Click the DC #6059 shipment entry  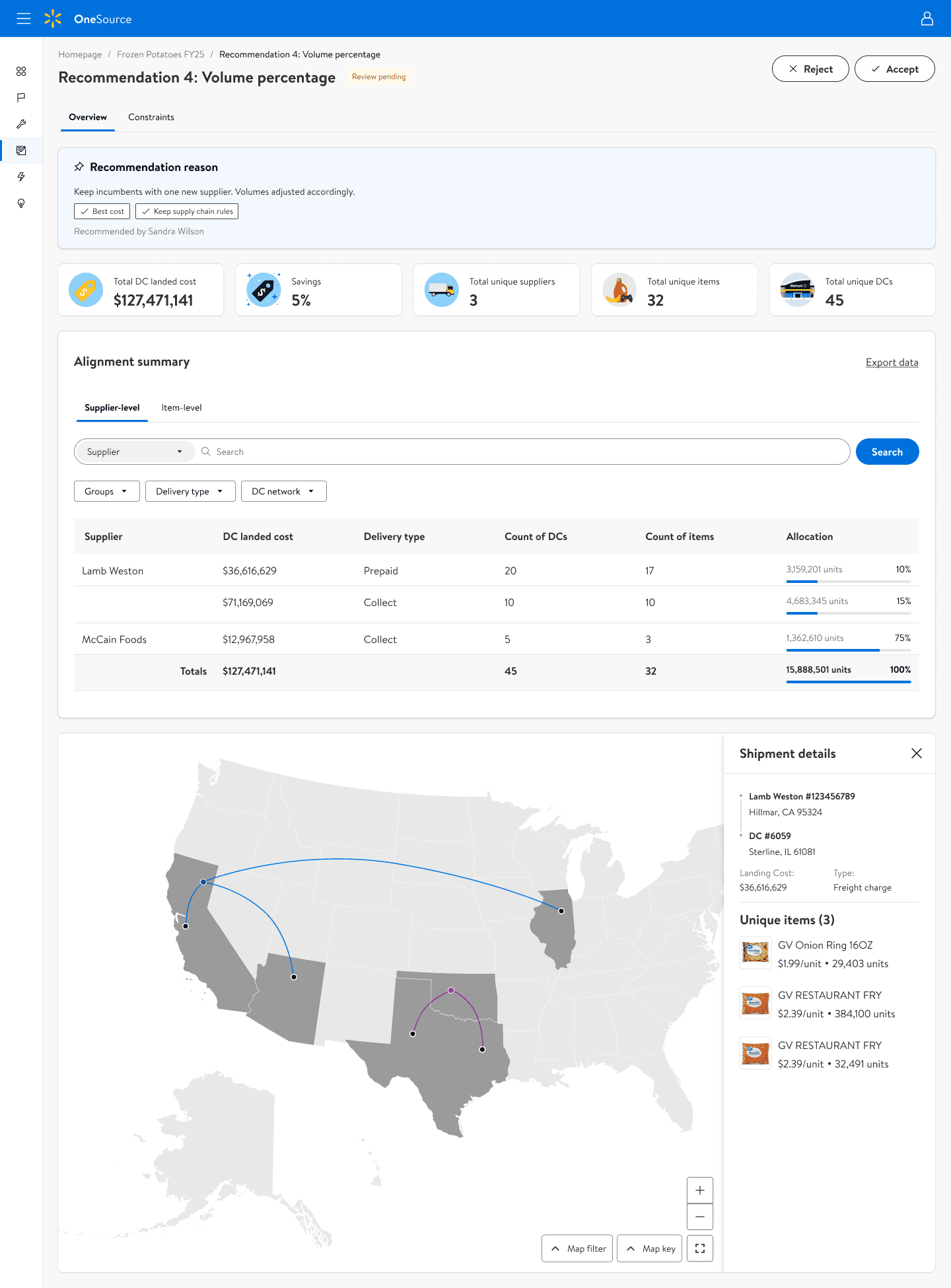[770, 836]
